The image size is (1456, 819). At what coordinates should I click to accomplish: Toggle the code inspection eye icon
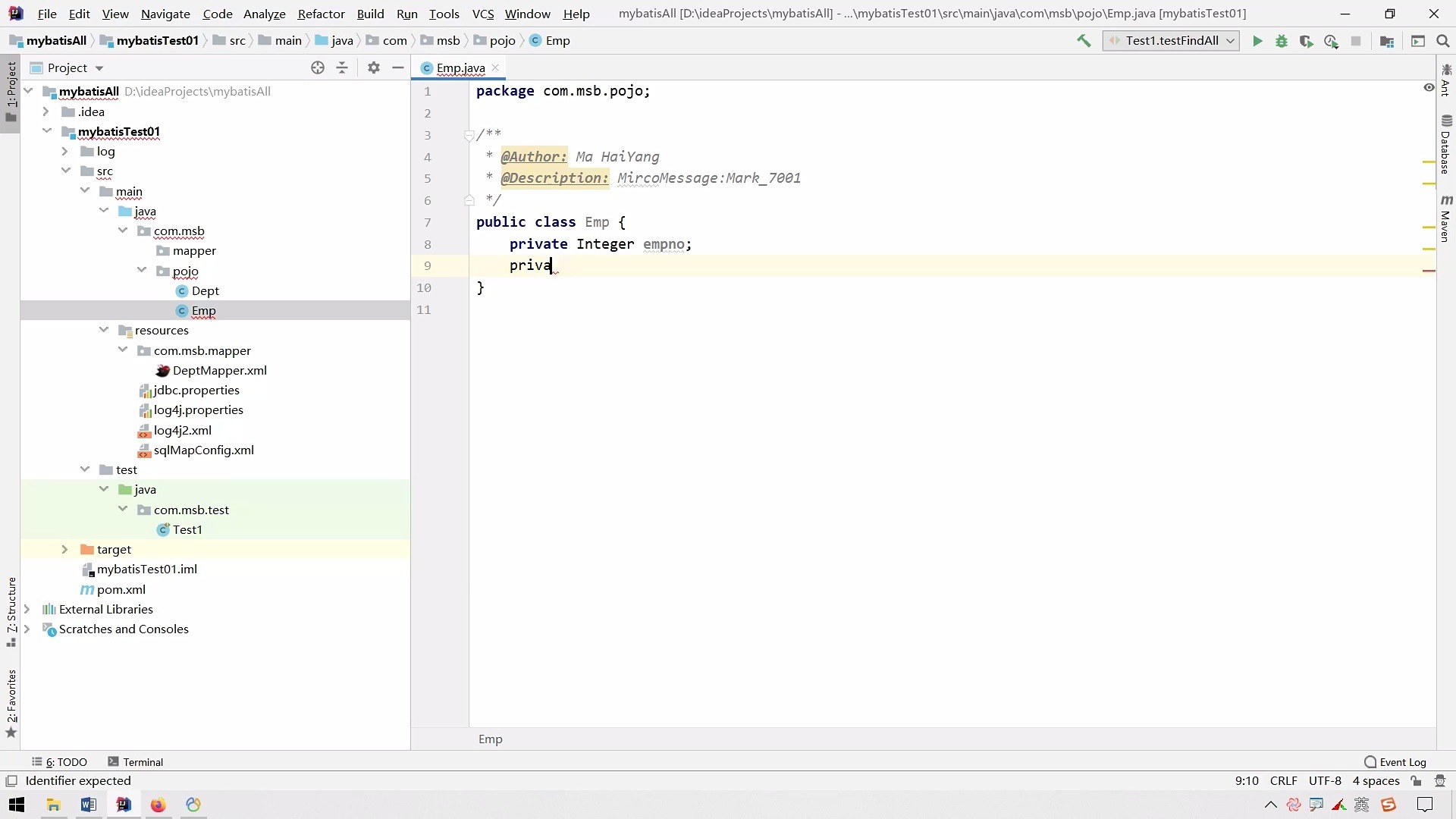[x=1429, y=88]
